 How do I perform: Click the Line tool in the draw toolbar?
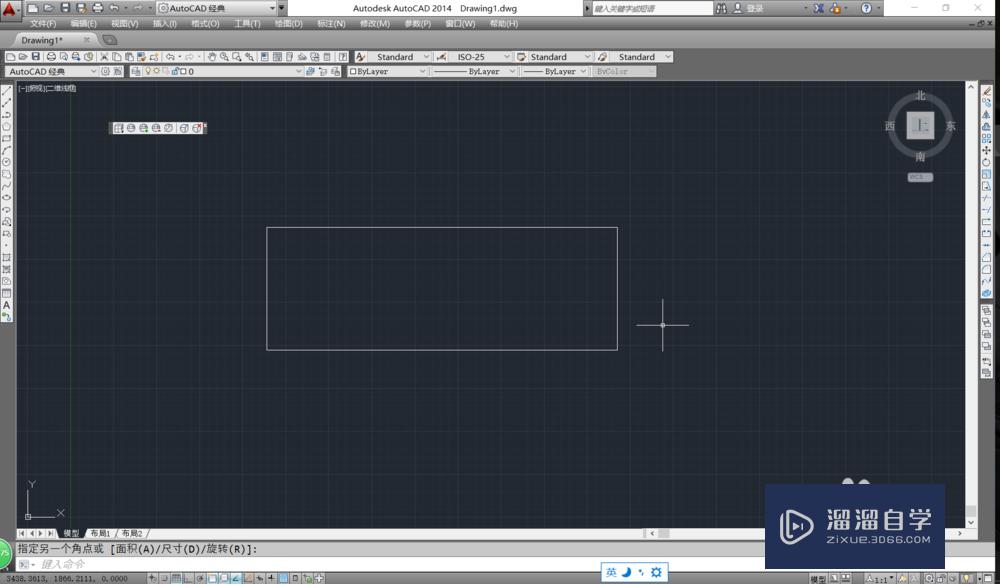(x=7, y=91)
